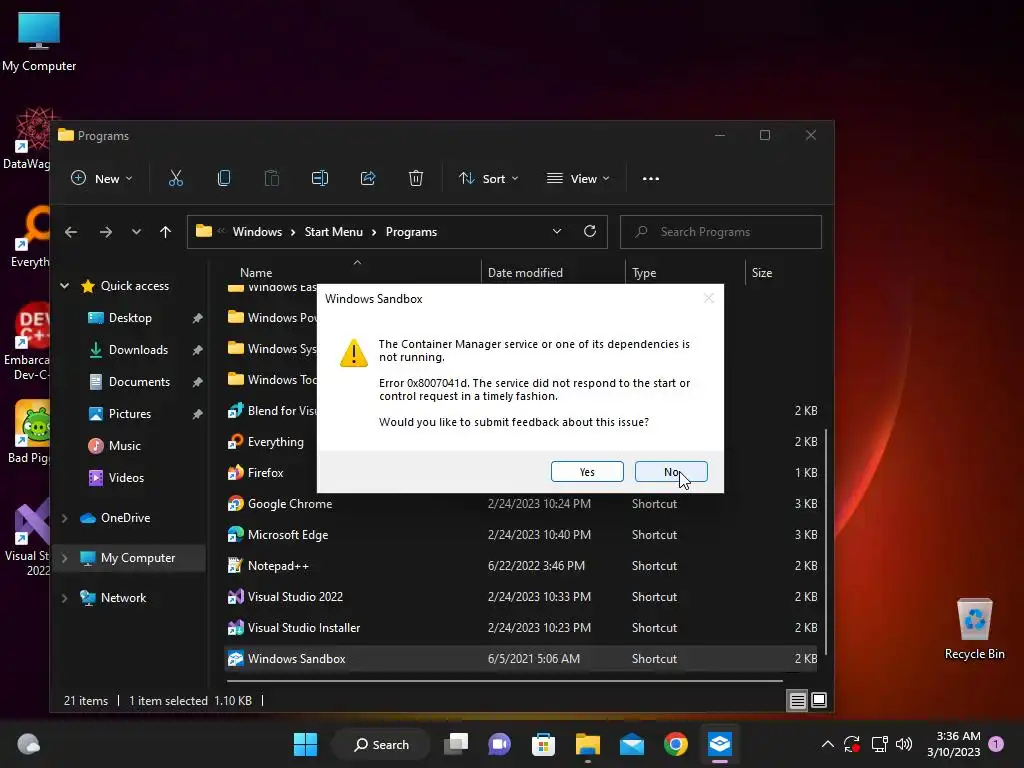Open Task View on the taskbar

[456, 744]
